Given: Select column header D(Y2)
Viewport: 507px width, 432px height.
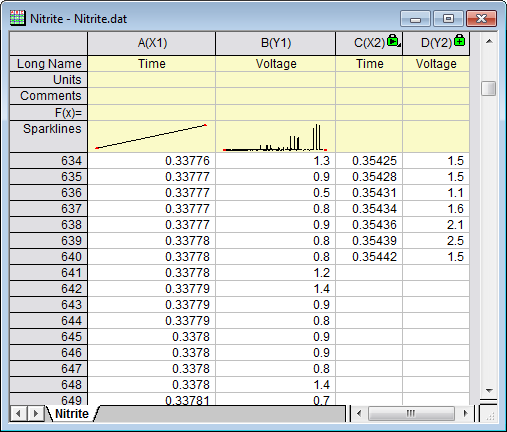Looking at the screenshot, I should point(436,43).
